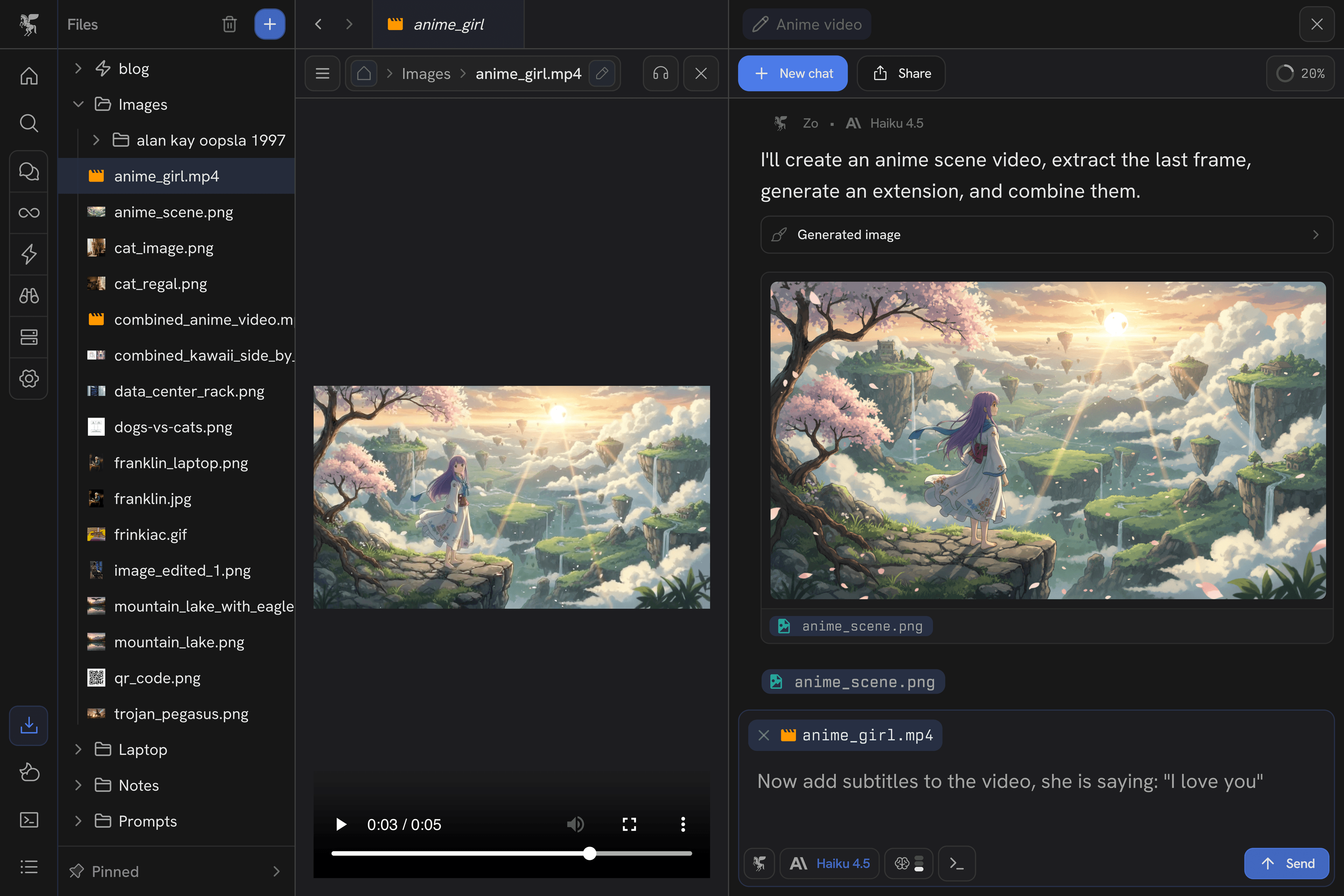Expand the Generated image section

click(x=1046, y=234)
